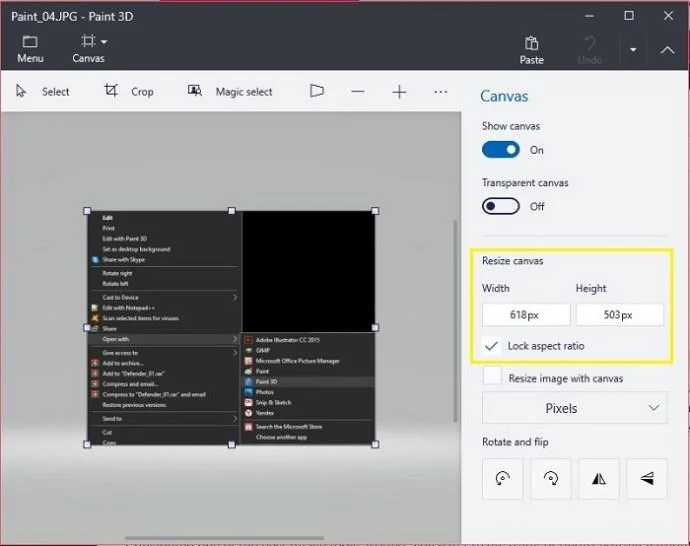Activate the Magic select tool
The width and height of the screenshot is (690, 546).
pyautogui.click(x=230, y=91)
